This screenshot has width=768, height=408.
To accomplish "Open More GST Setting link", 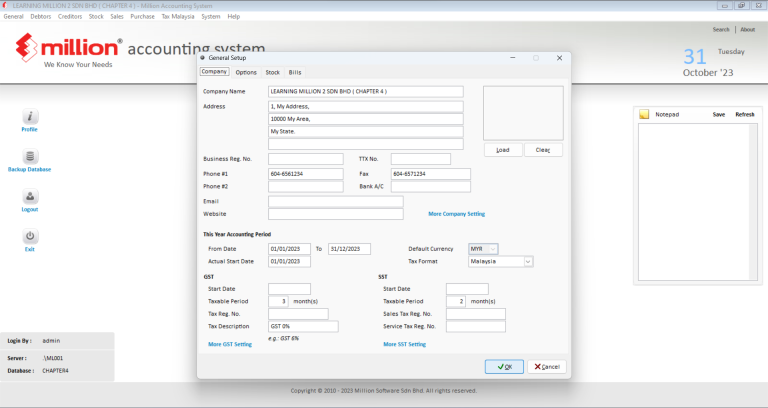I will coord(230,344).
